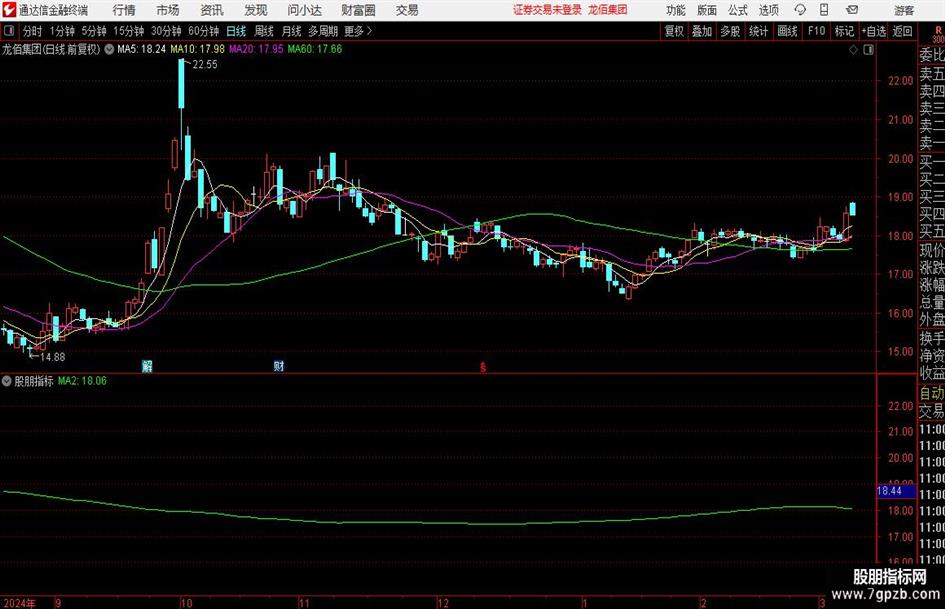Switch to 30分钟 period tab
Viewport: 945px width, 609px height.
click(166, 31)
